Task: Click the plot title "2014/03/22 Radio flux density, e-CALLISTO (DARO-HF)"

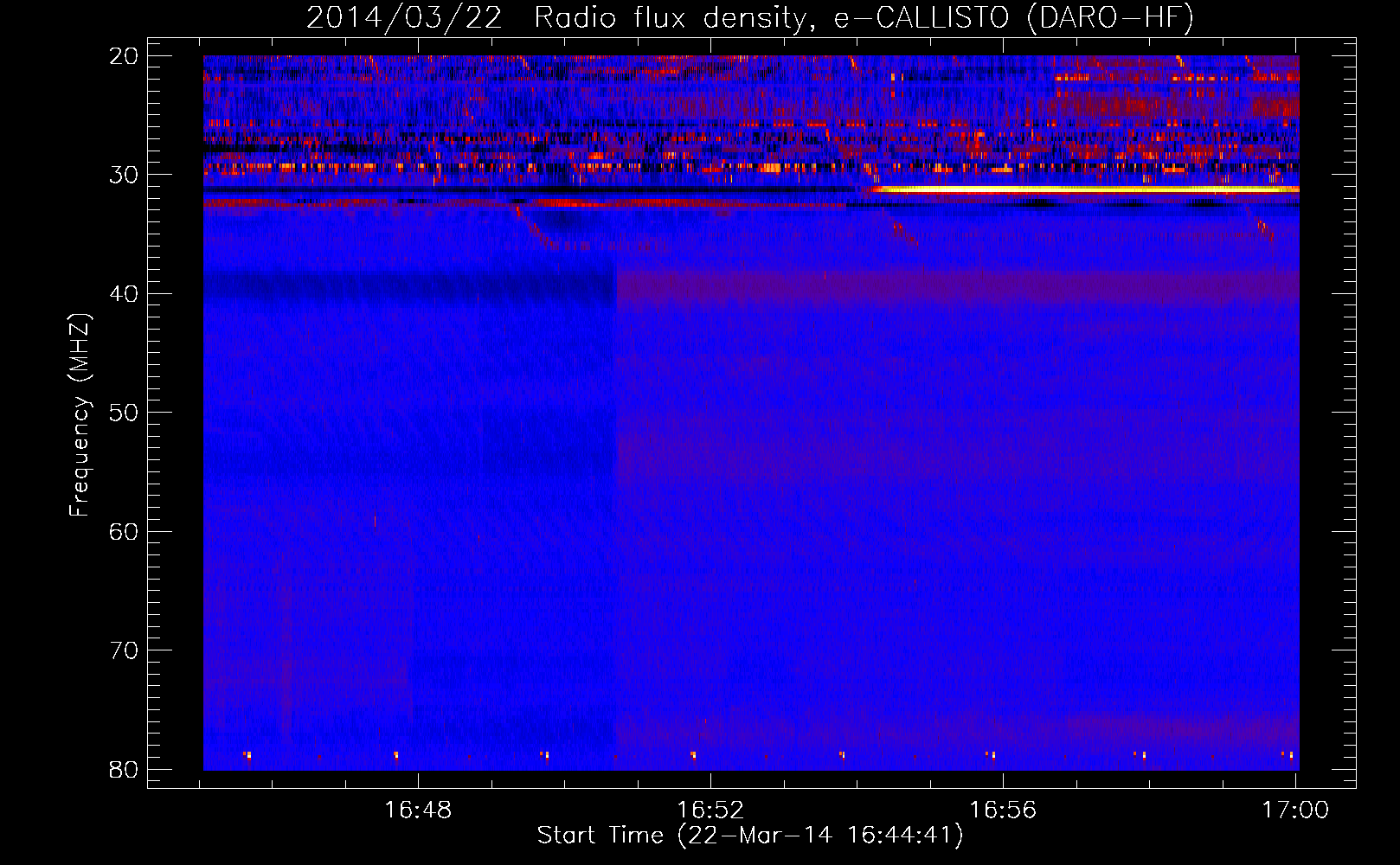Action: (x=750, y=17)
